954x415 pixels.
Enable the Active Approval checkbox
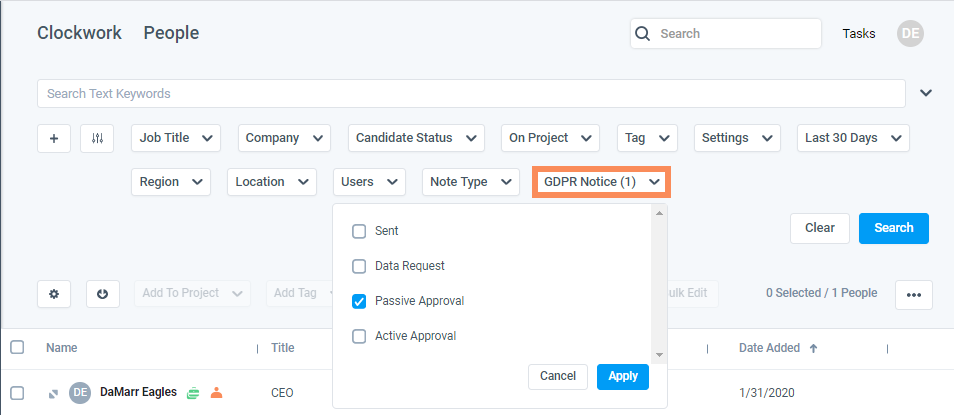tap(359, 336)
